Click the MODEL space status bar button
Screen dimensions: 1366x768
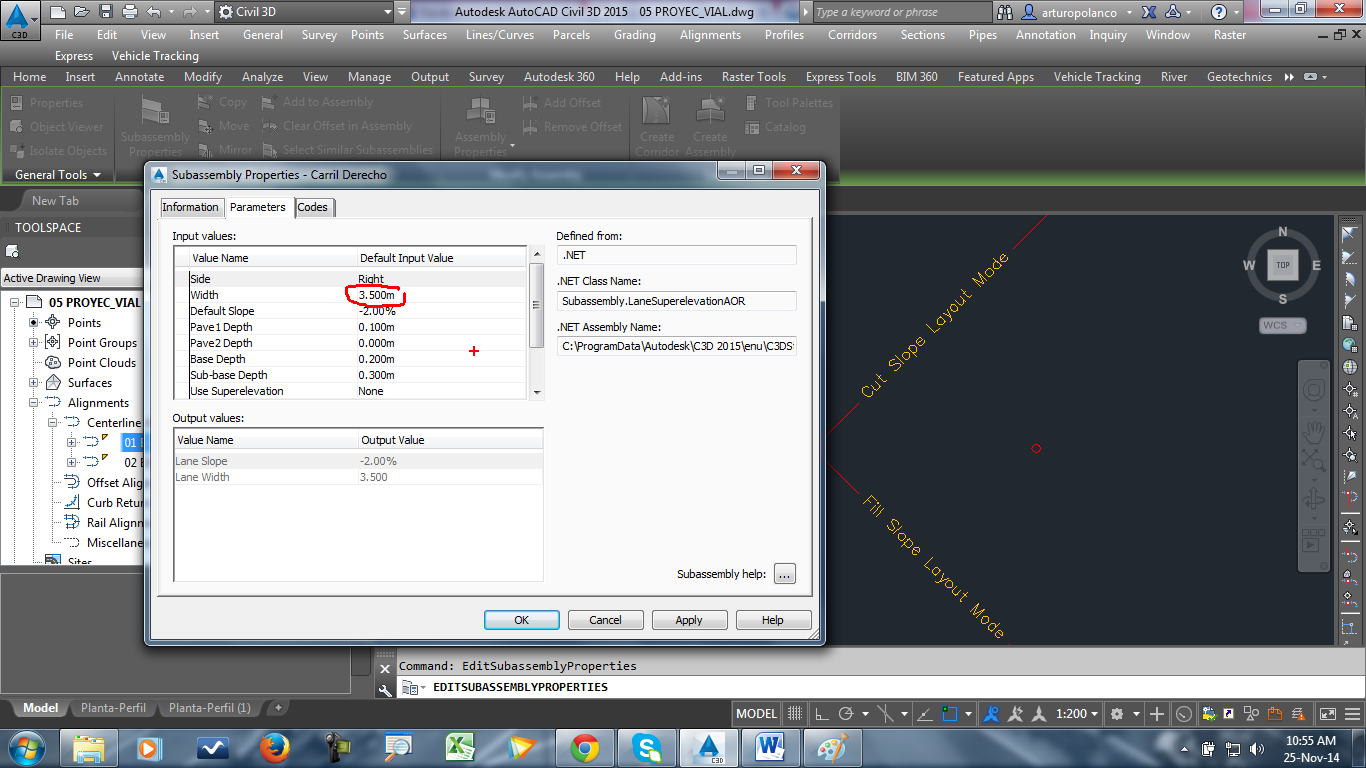[x=756, y=714]
